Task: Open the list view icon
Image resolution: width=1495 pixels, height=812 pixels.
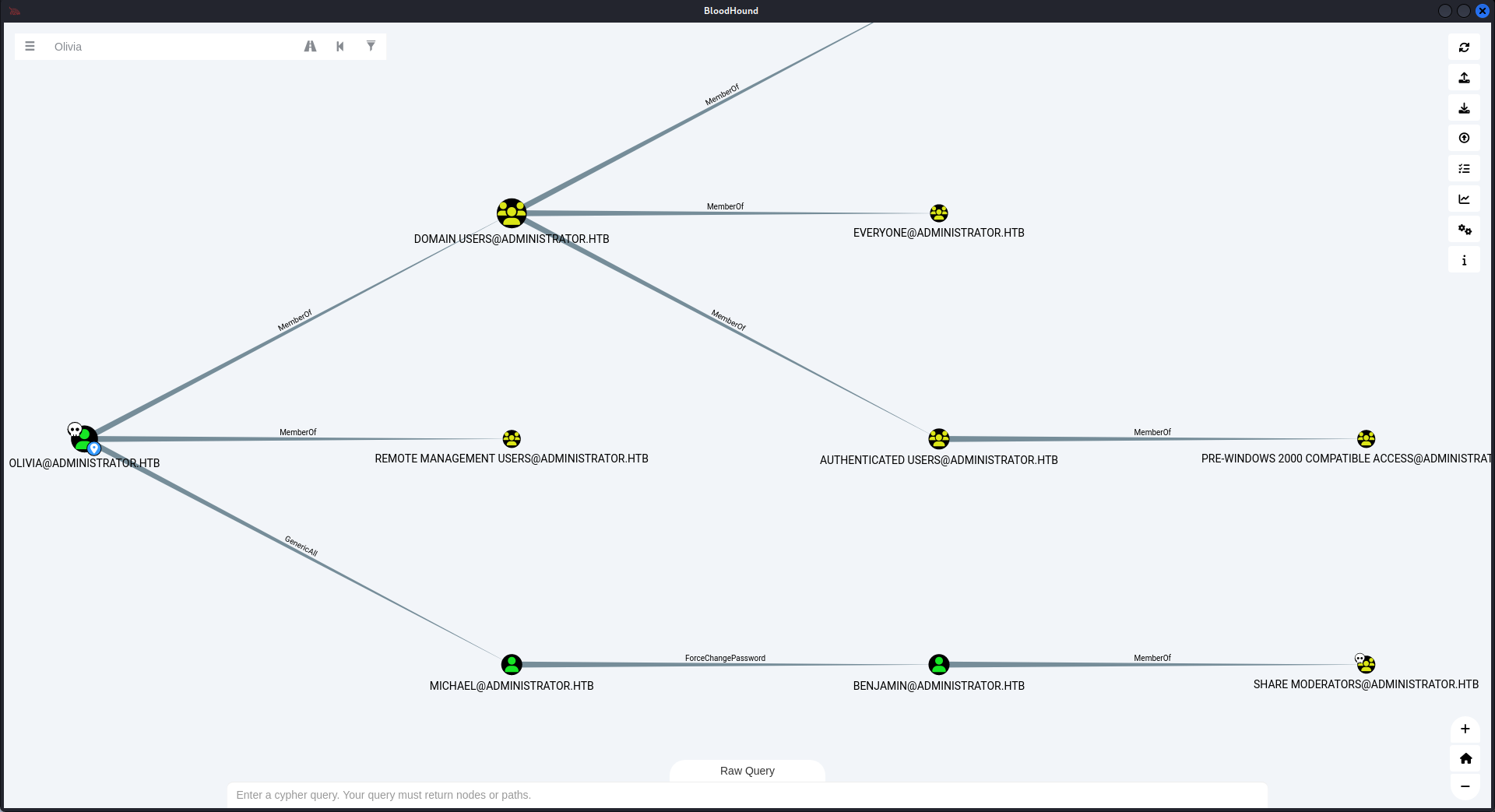Action: coord(1464,168)
